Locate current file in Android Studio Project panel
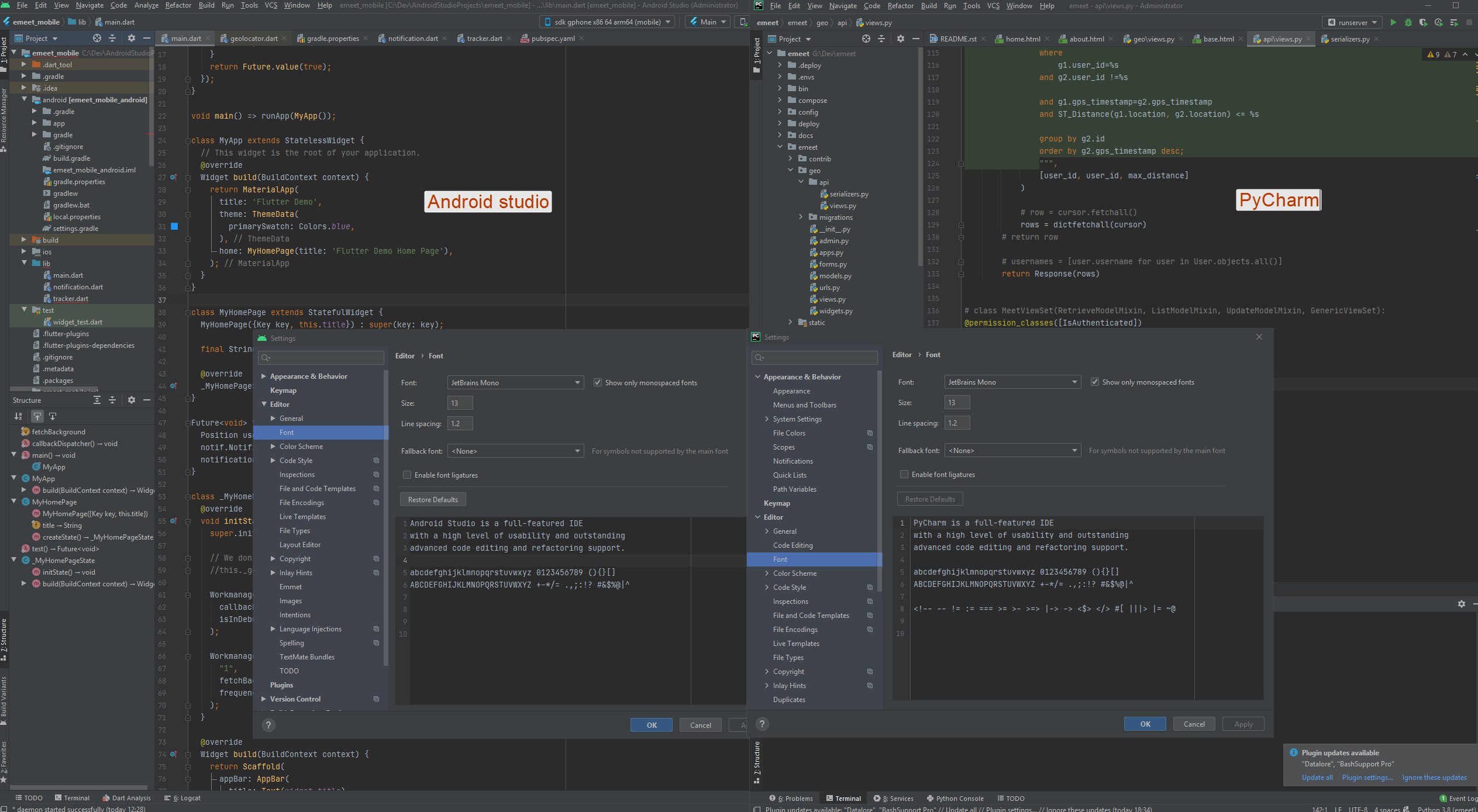The height and width of the screenshot is (812, 1478). coord(97,38)
